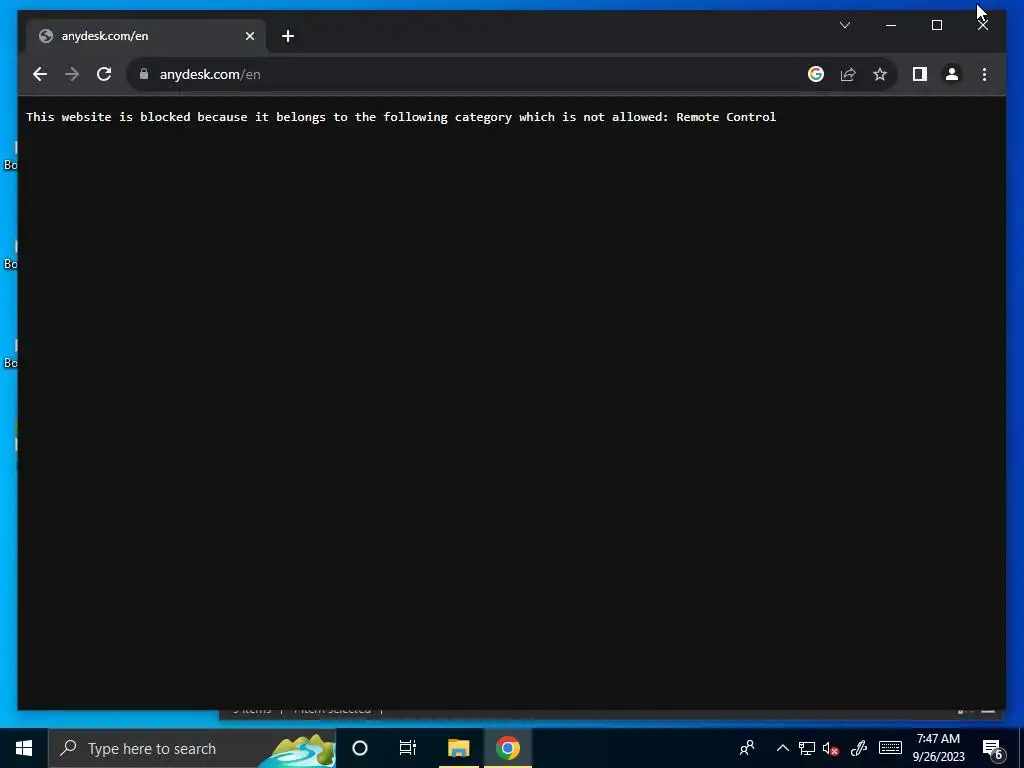Open the pen workspace tray icon
This screenshot has height=768, width=1024.
pyautogui.click(x=859, y=748)
